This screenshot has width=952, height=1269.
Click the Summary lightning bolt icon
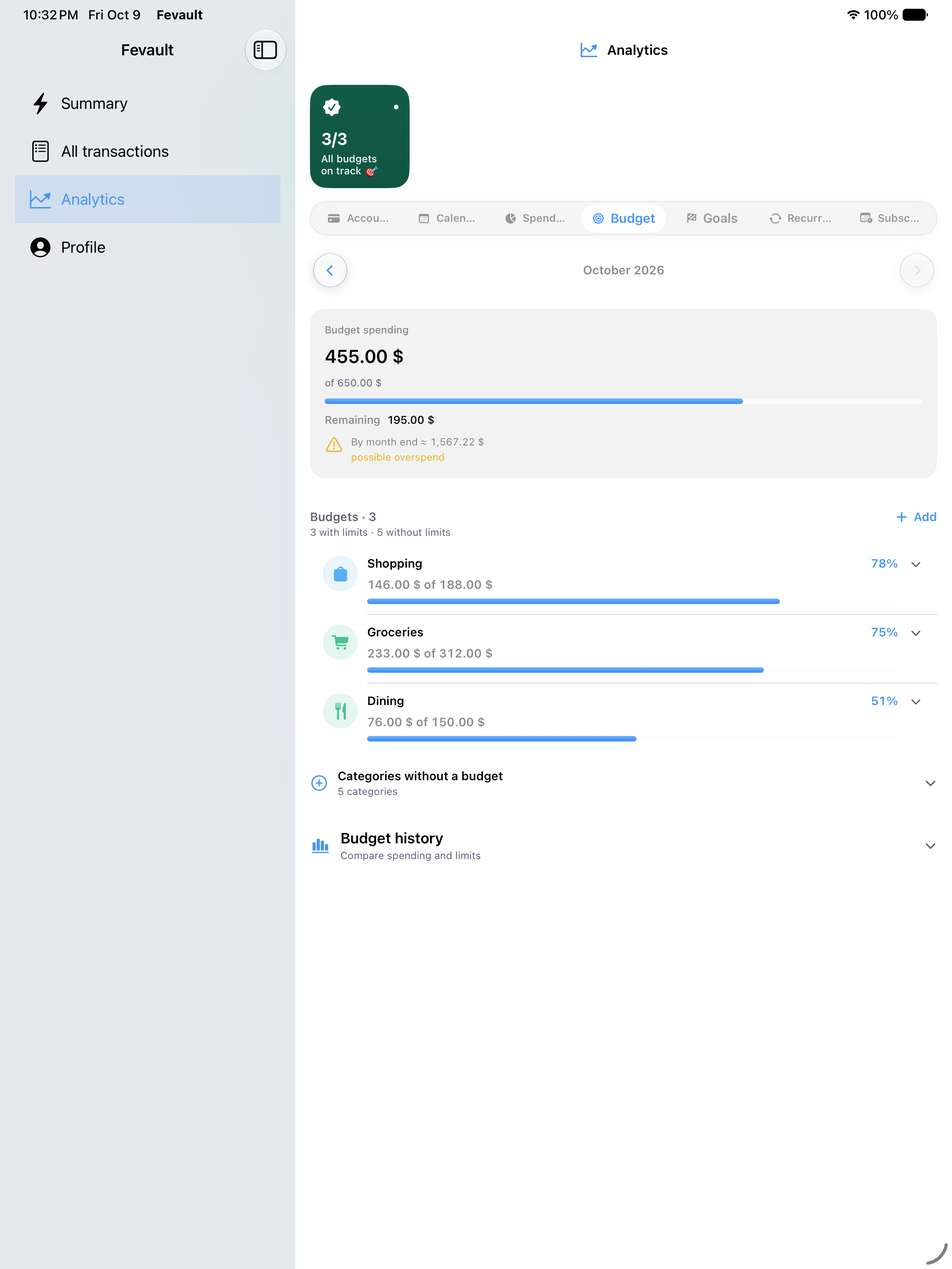click(40, 104)
